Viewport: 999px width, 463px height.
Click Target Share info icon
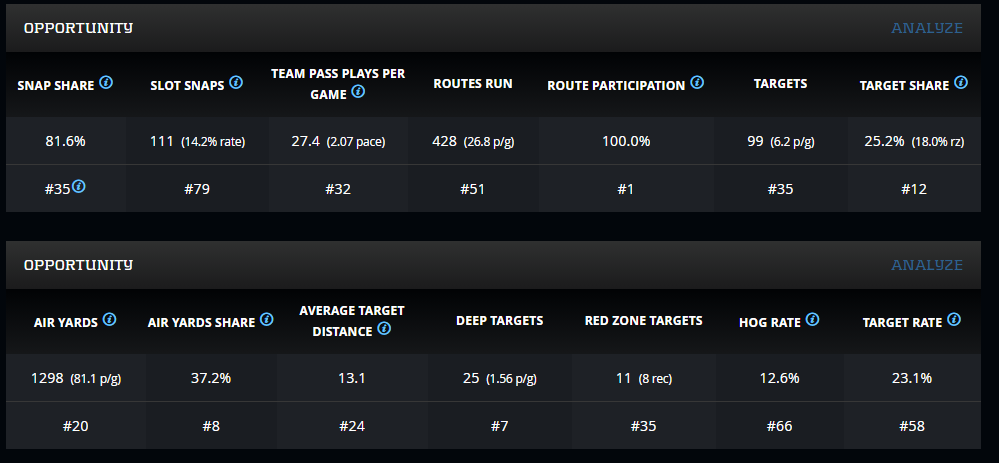click(960, 83)
